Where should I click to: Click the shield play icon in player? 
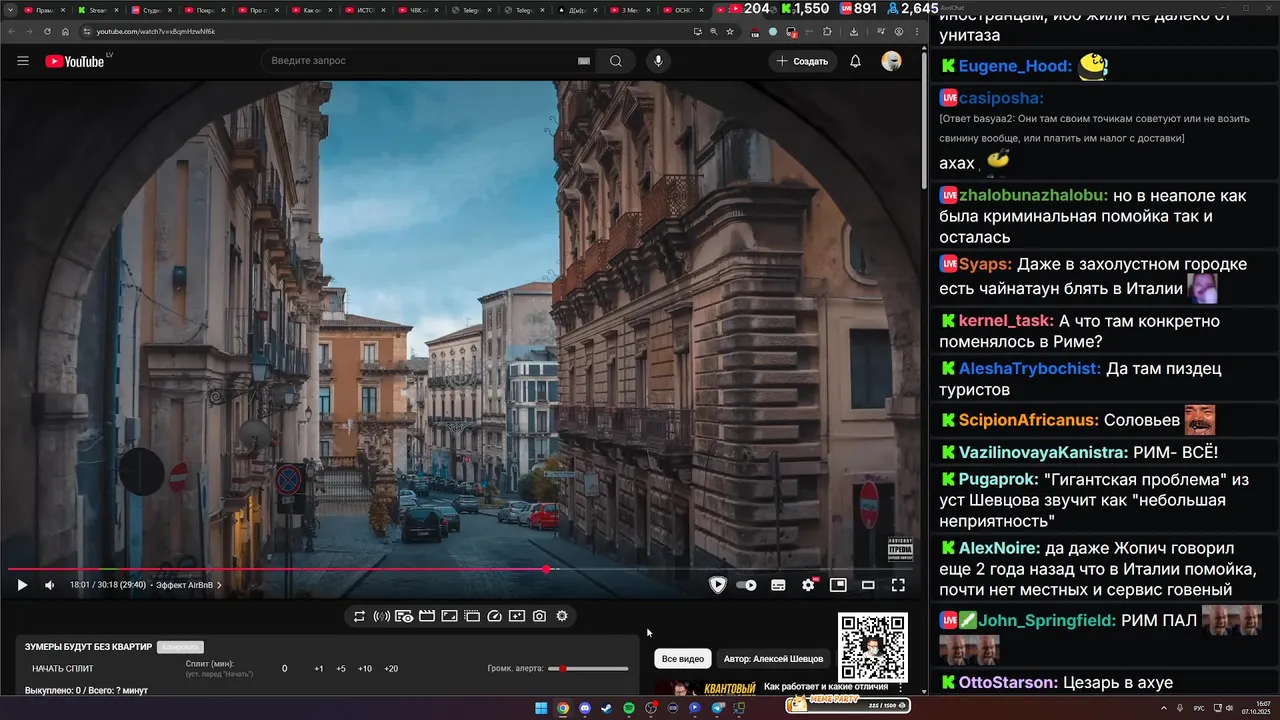717,585
